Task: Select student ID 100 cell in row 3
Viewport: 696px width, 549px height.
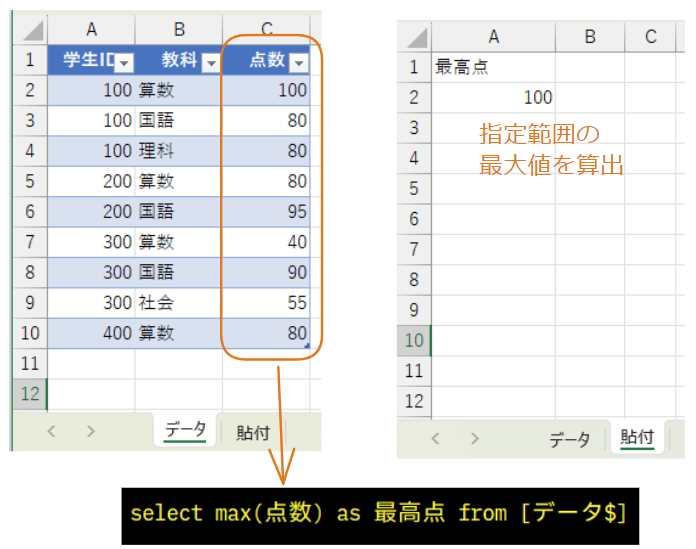Action: pos(91,121)
